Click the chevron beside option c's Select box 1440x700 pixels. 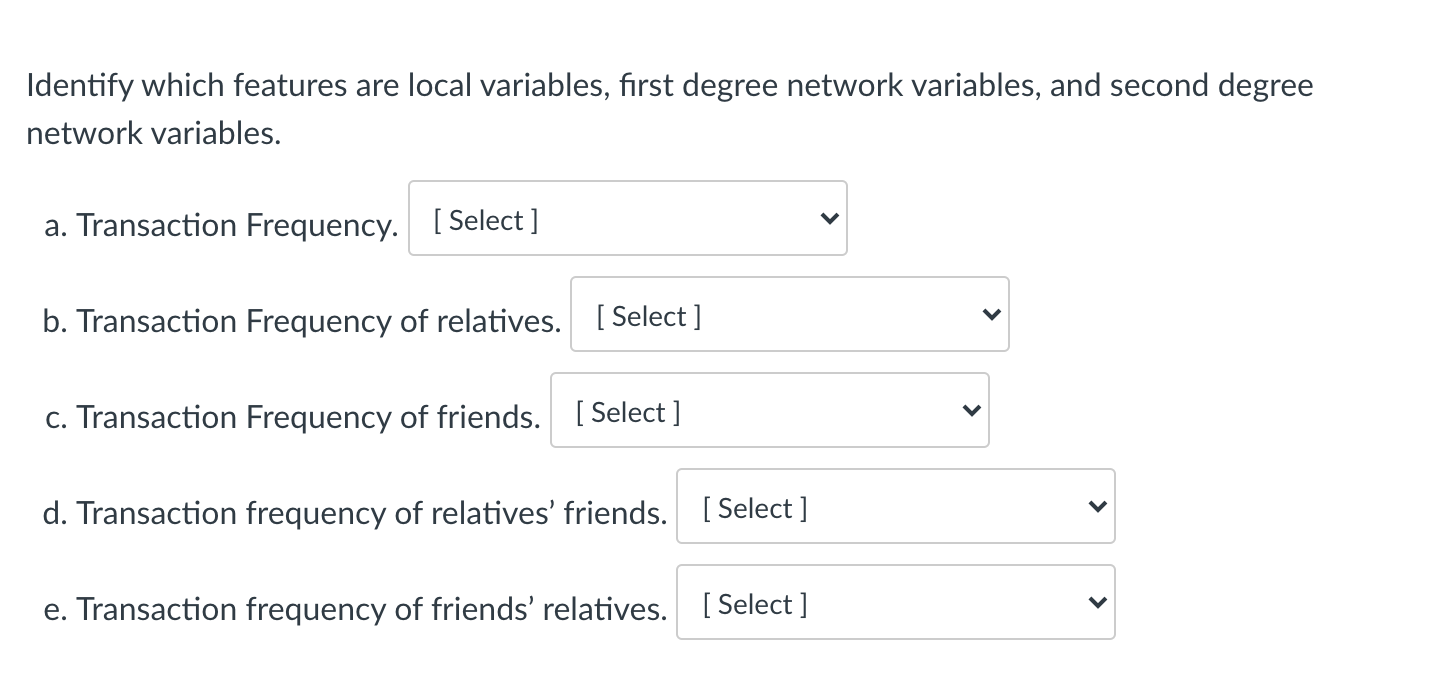(971, 410)
